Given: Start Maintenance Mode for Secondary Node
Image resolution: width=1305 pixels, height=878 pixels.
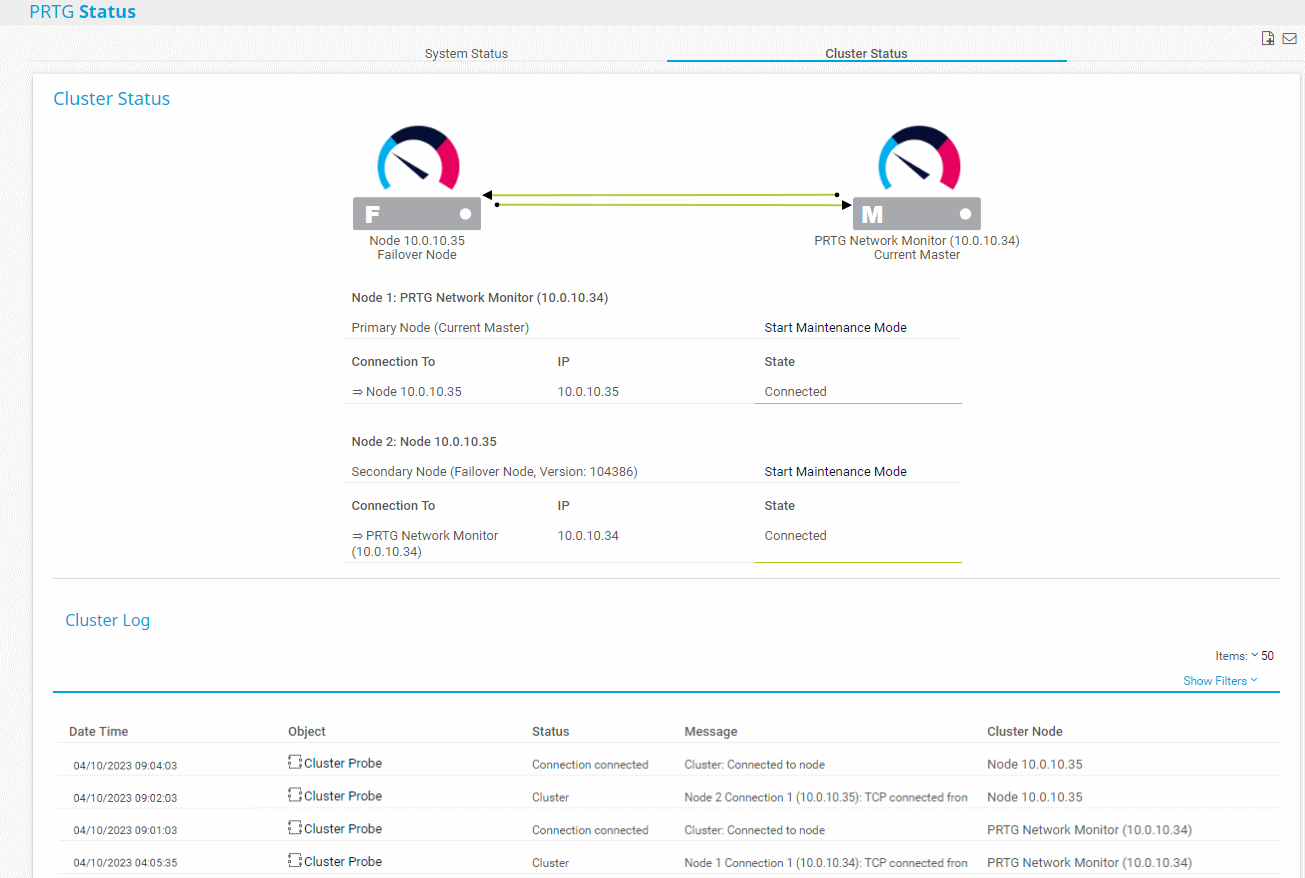Looking at the screenshot, I should [835, 472].
